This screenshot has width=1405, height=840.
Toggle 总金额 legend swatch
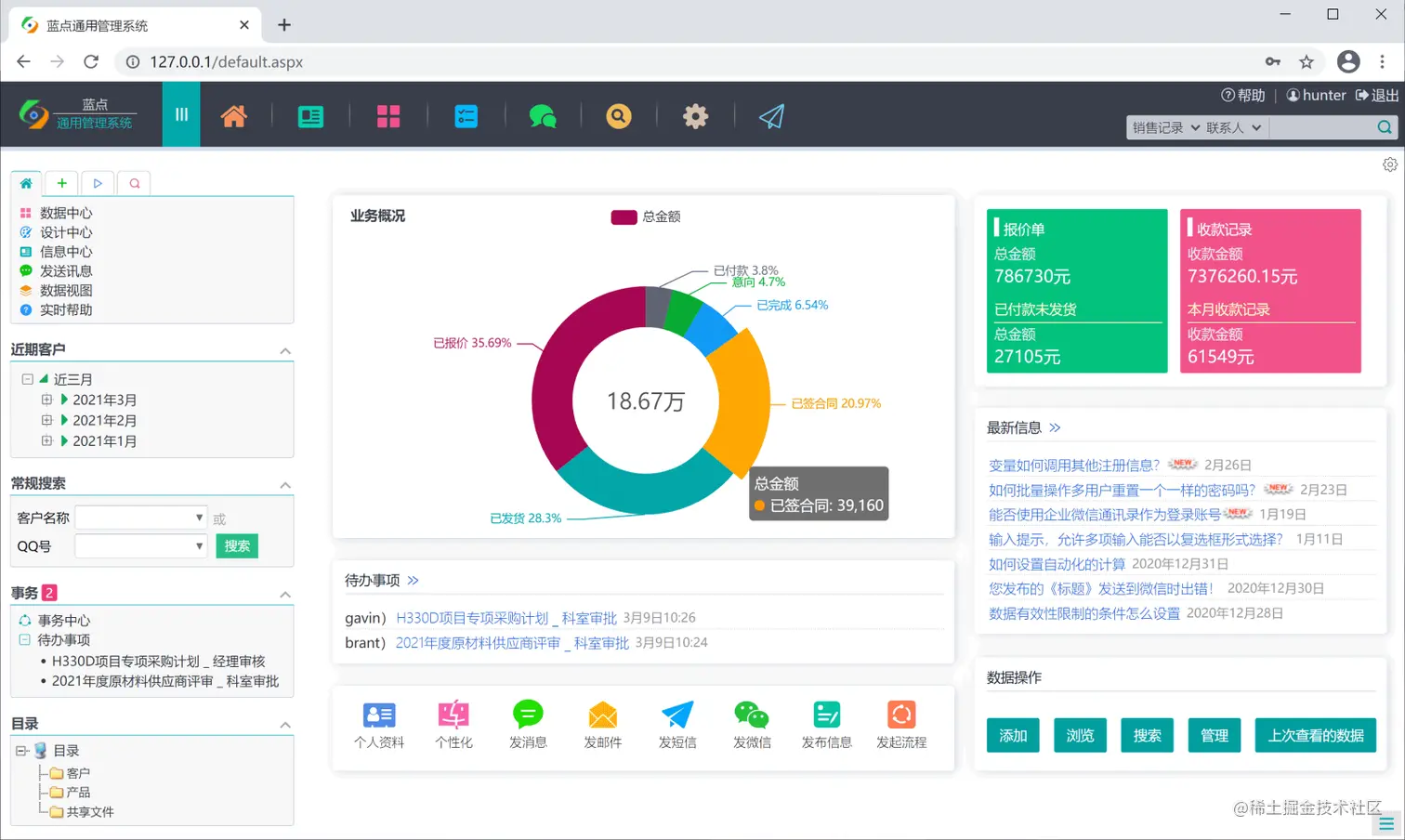[x=624, y=217]
